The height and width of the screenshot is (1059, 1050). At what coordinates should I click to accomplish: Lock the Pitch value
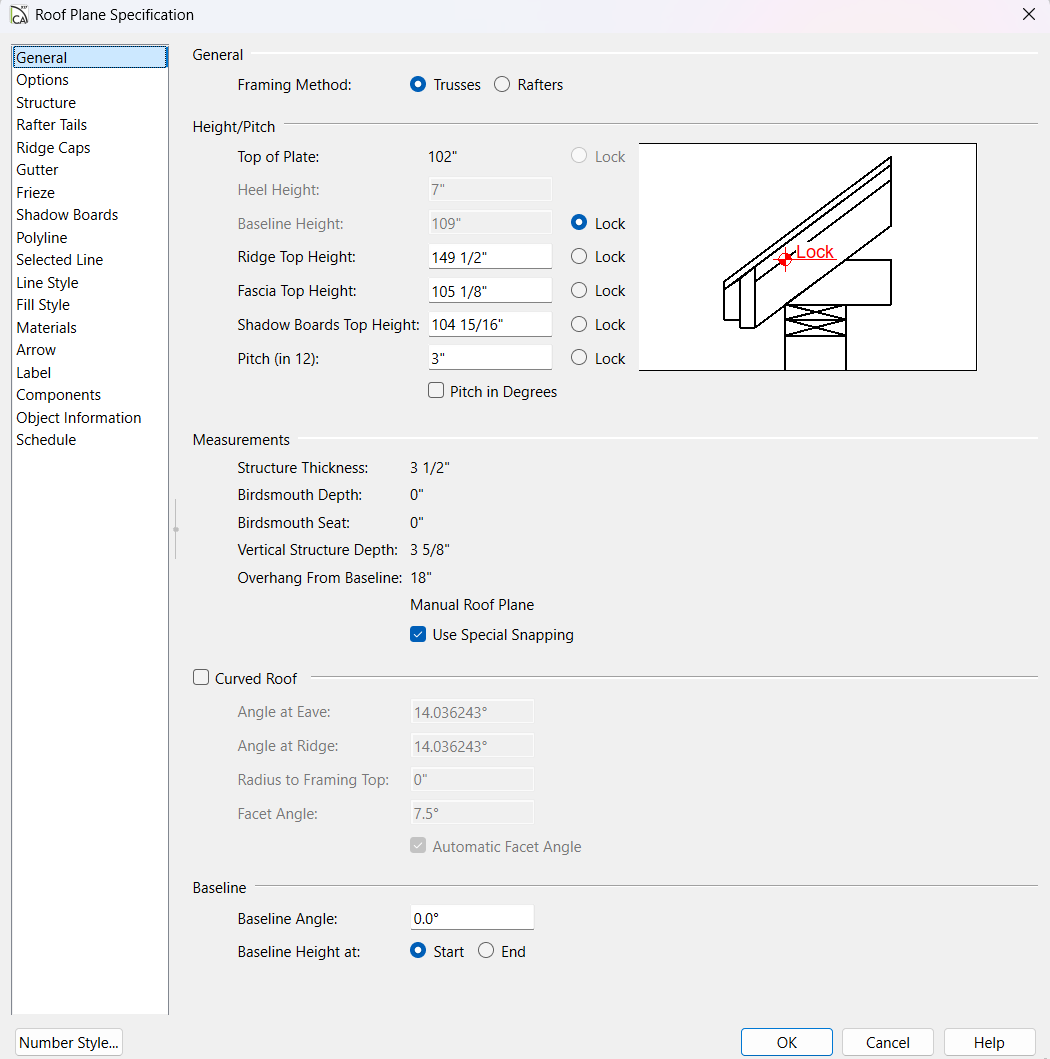579,358
